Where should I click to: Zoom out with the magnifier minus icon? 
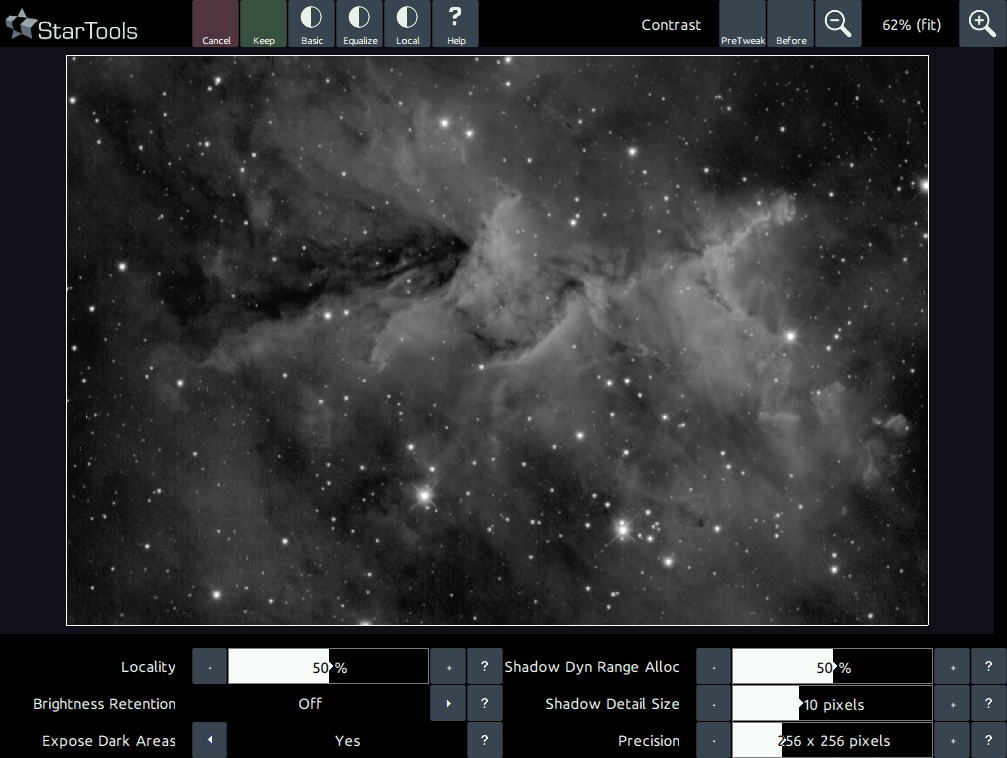(838, 24)
